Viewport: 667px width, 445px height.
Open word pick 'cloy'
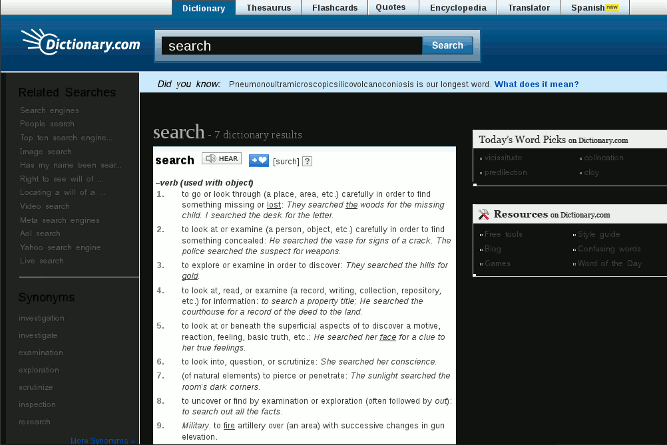click(x=591, y=172)
